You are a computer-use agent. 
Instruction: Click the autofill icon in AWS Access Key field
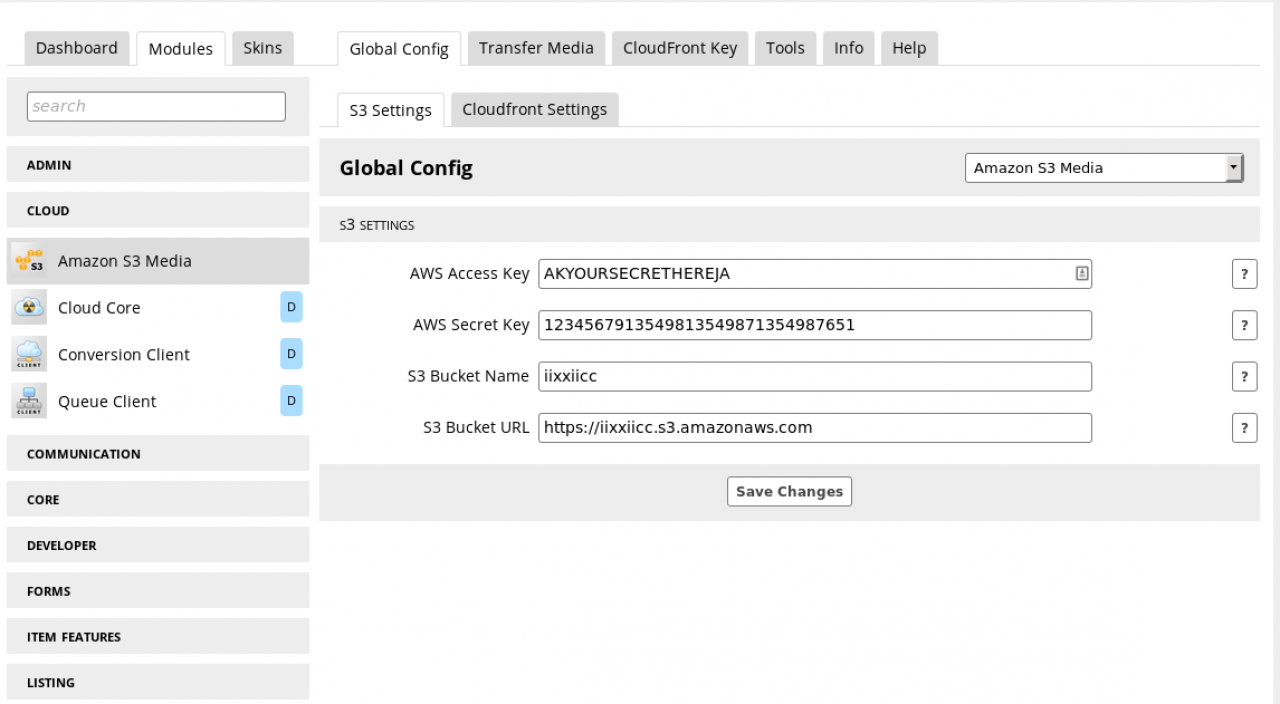(1081, 274)
